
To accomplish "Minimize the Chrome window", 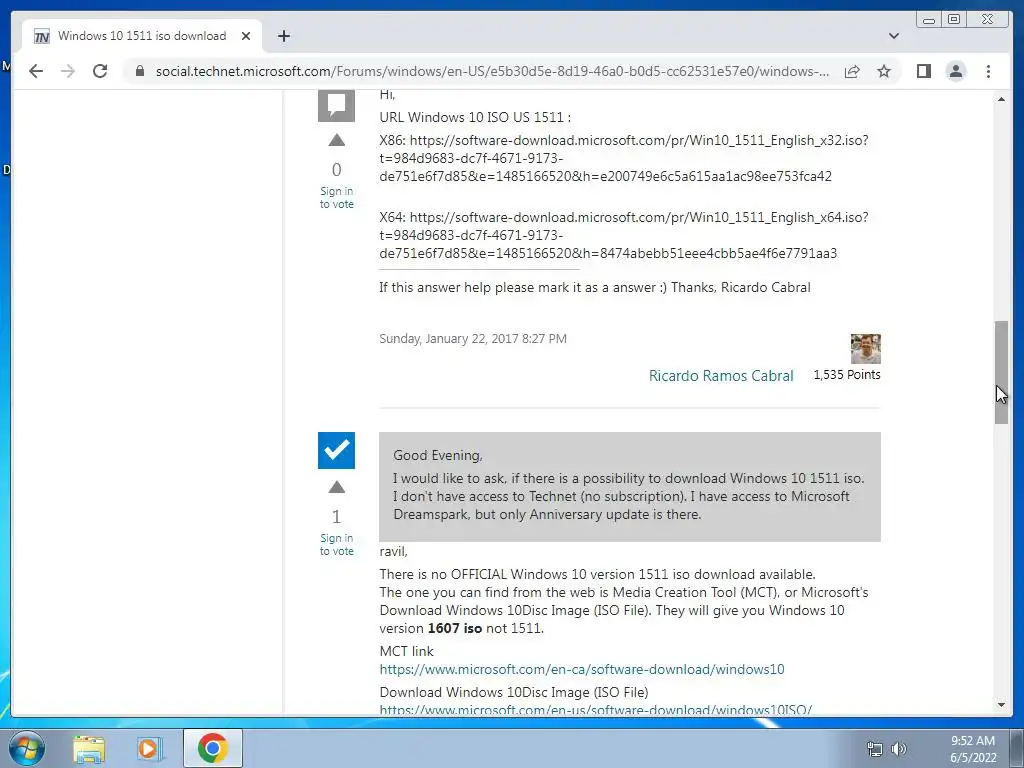I will pos(929,20).
